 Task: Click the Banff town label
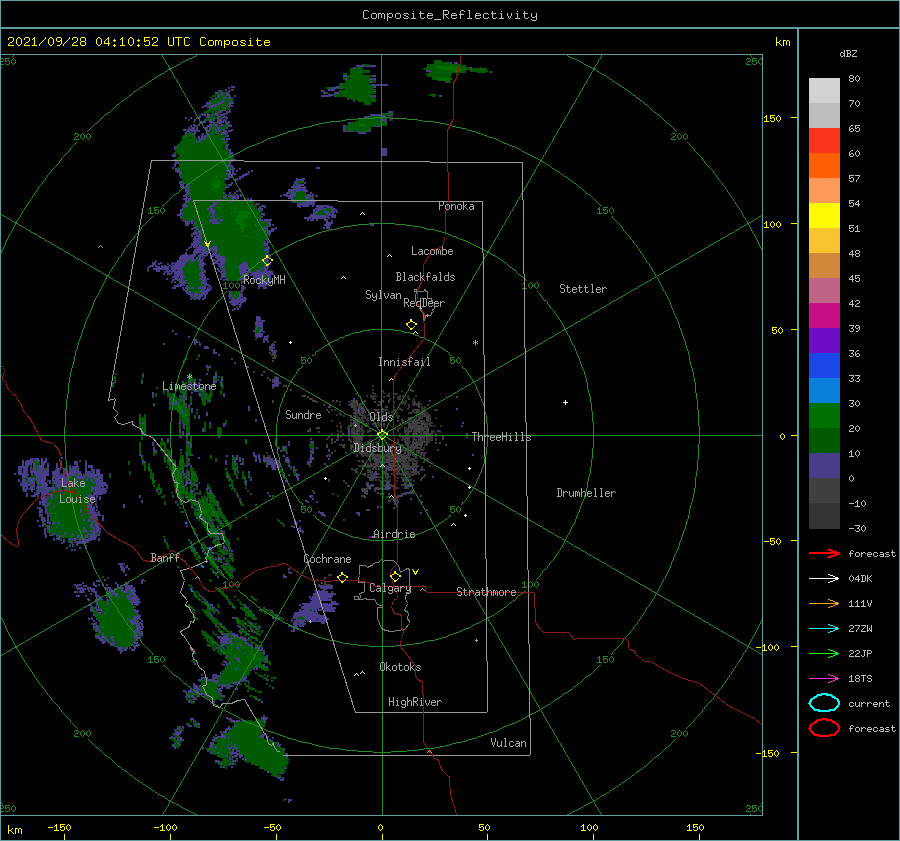[165, 557]
